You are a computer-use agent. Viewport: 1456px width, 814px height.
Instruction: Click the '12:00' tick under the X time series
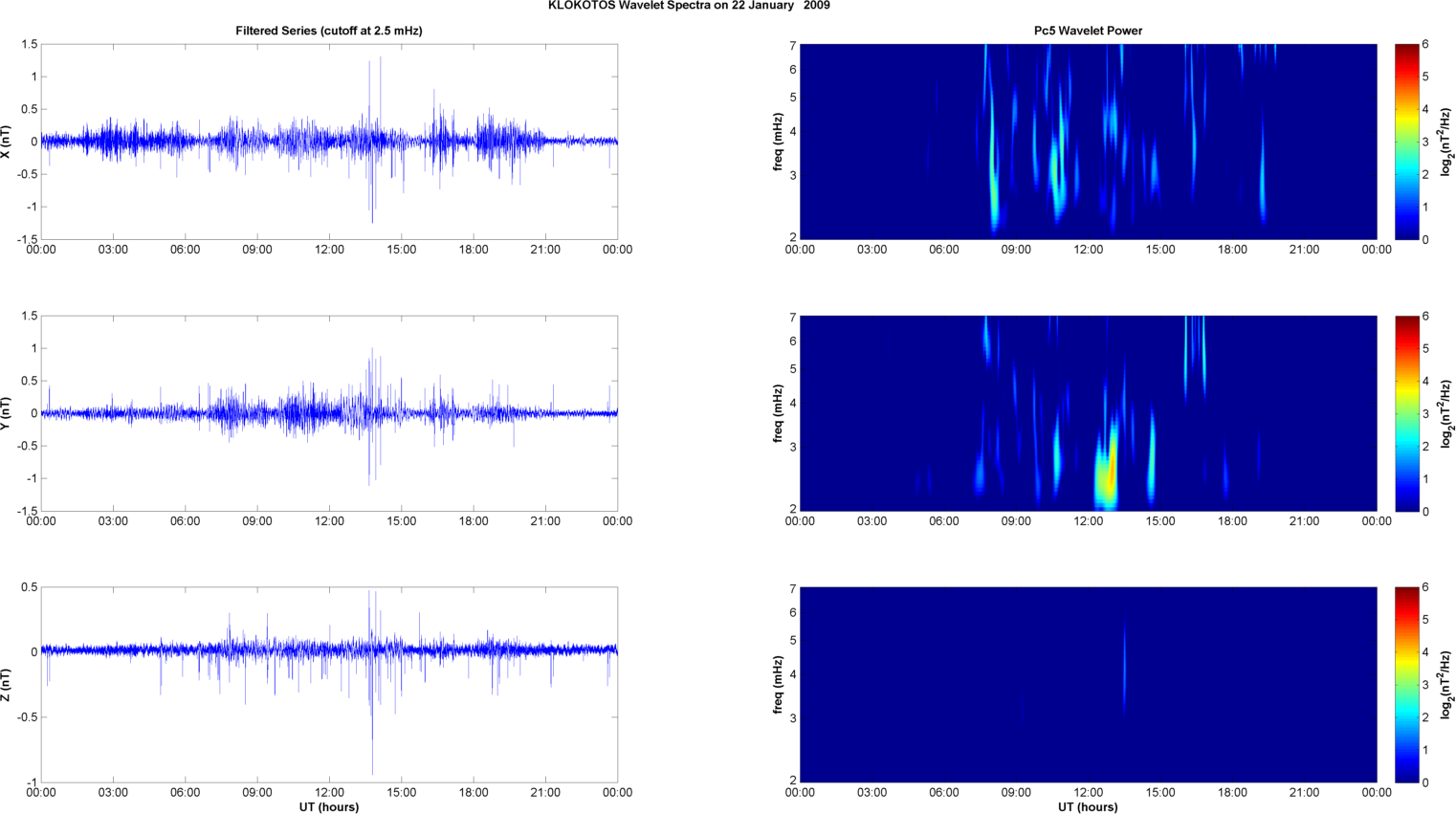(329, 250)
